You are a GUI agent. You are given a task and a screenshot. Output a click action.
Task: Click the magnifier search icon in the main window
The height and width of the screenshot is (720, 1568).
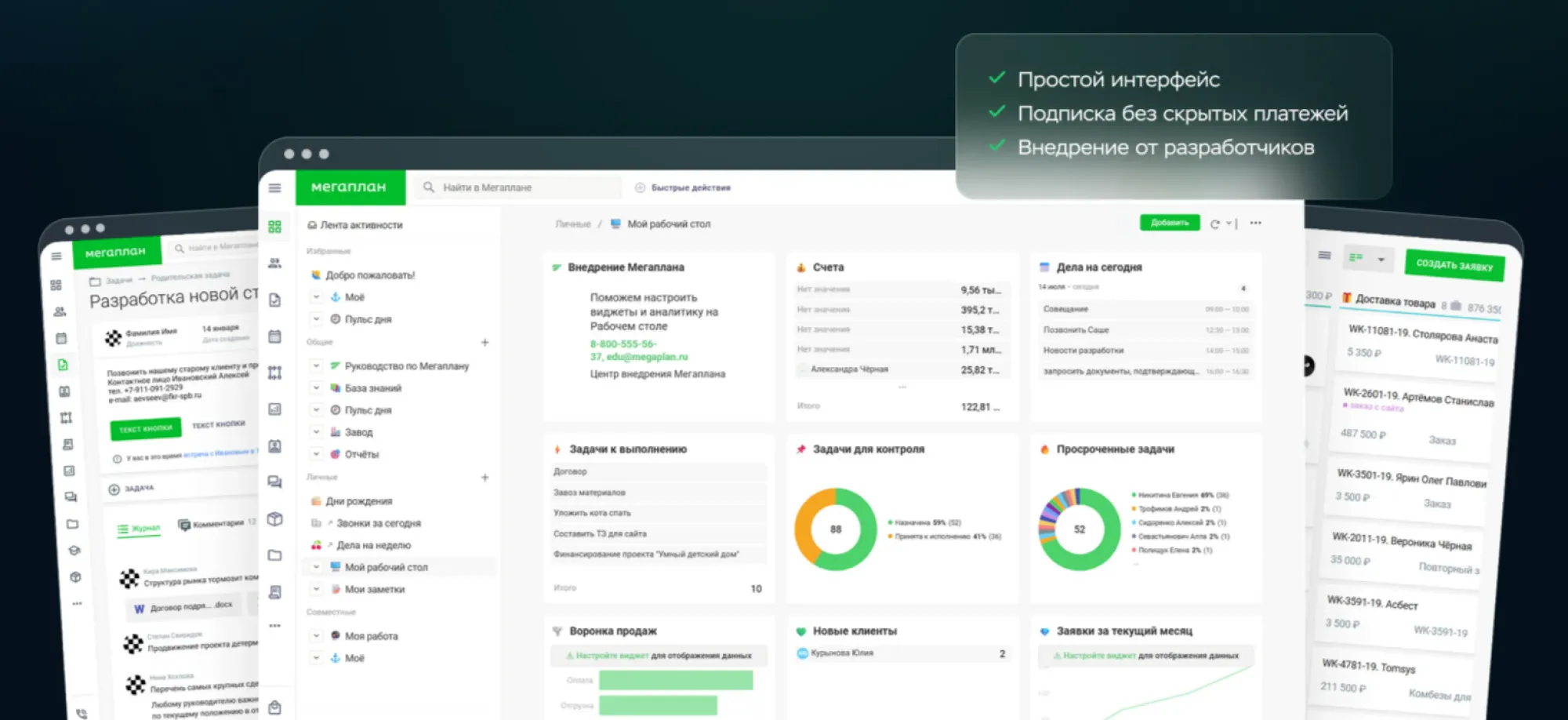(429, 187)
